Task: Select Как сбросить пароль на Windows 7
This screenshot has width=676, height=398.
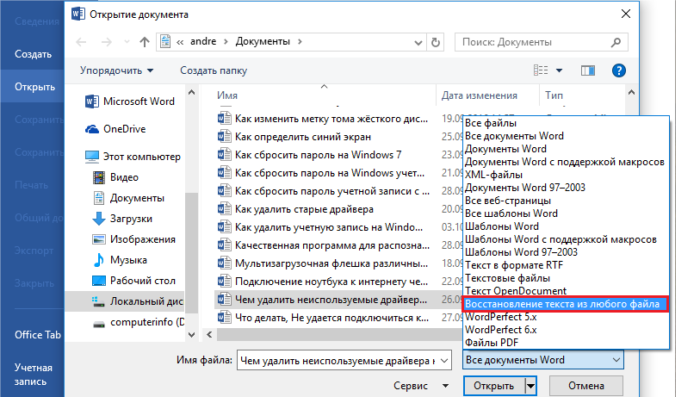Action: (x=318, y=155)
